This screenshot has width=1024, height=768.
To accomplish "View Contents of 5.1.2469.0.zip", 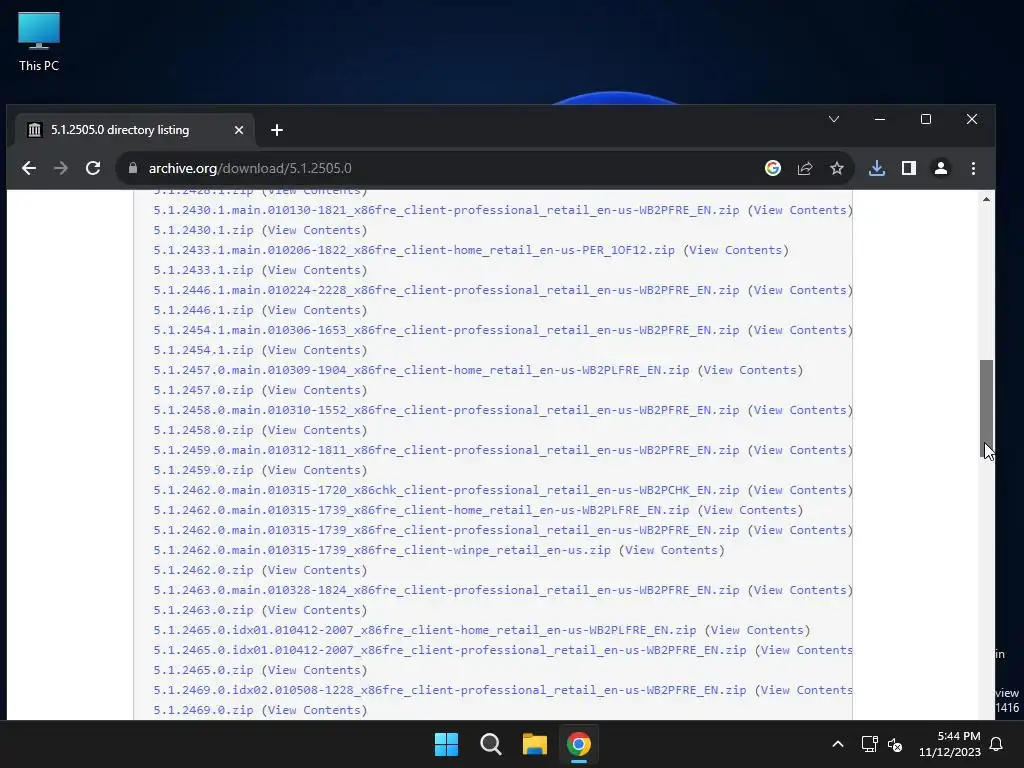I will pyautogui.click(x=314, y=711).
